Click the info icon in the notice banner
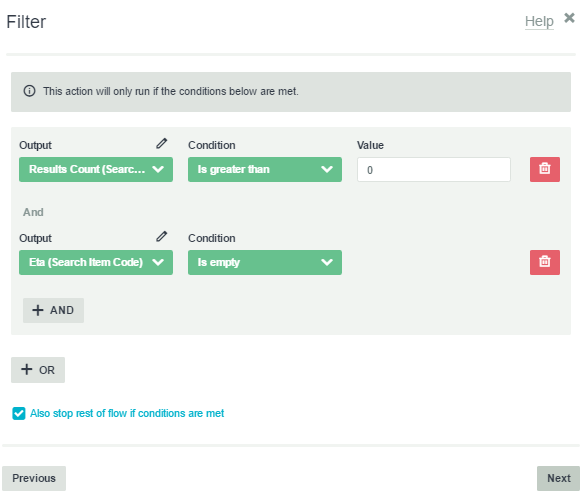 (x=30, y=91)
